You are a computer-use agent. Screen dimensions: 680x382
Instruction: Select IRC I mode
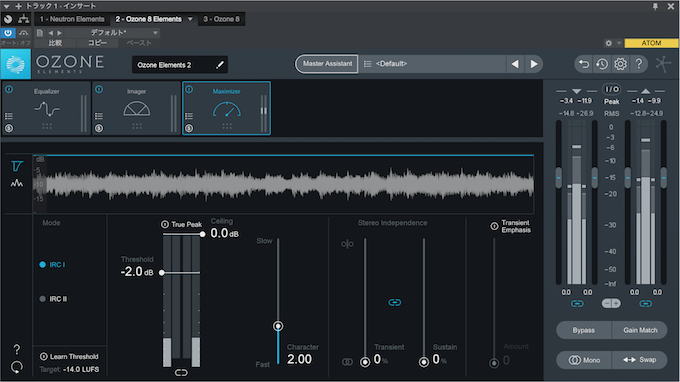click(x=52, y=264)
